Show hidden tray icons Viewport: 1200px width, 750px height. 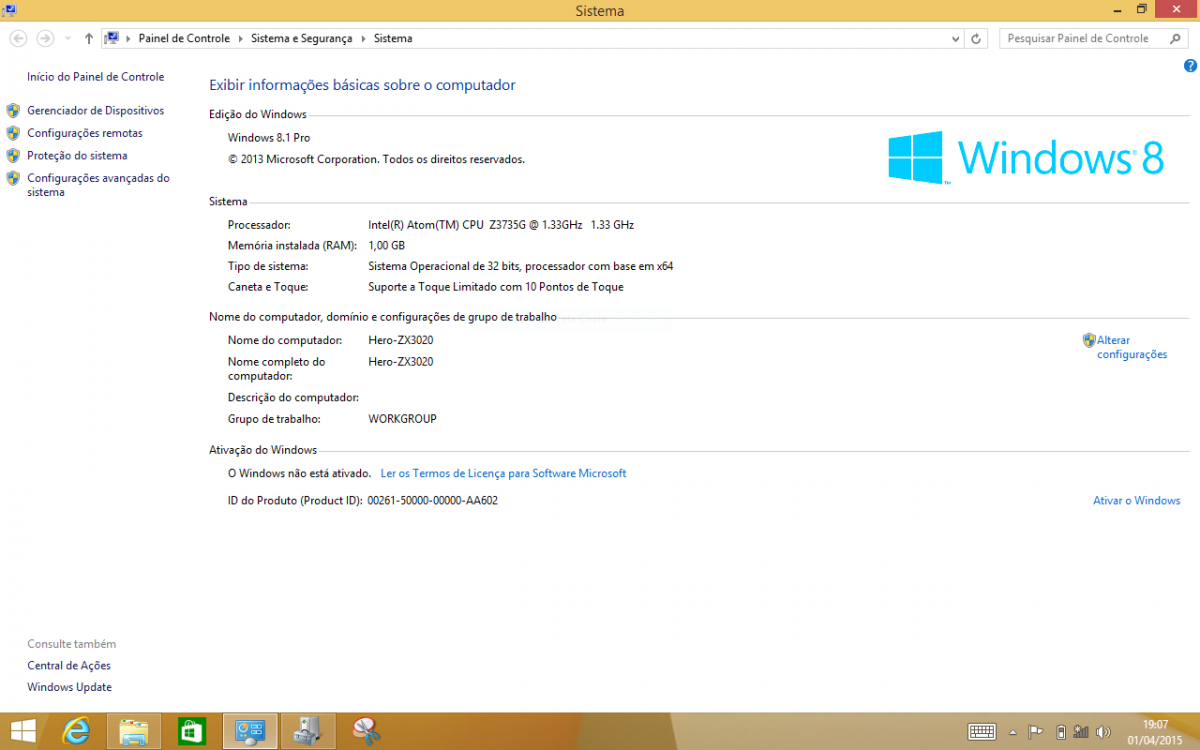pos(1013,732)
